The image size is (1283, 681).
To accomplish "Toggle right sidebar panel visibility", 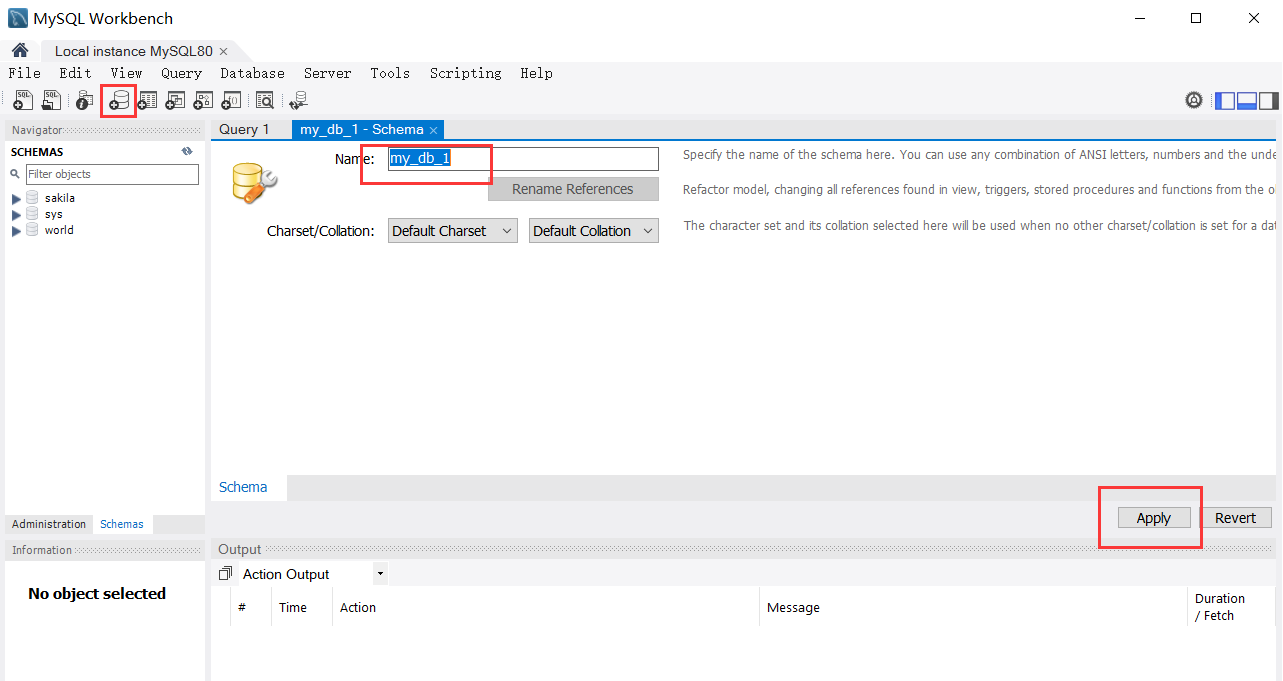I will tap(1269, 100).
